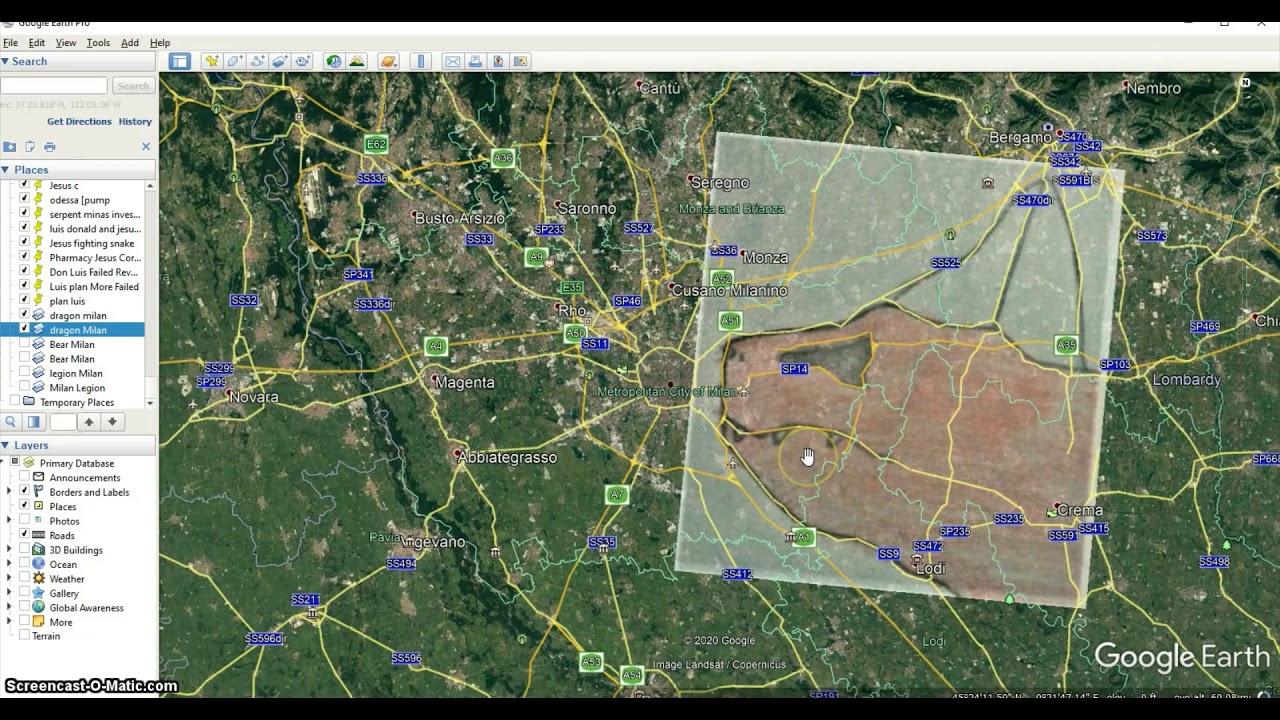Click the Add Image Overlay icon

tap(280, 62)
